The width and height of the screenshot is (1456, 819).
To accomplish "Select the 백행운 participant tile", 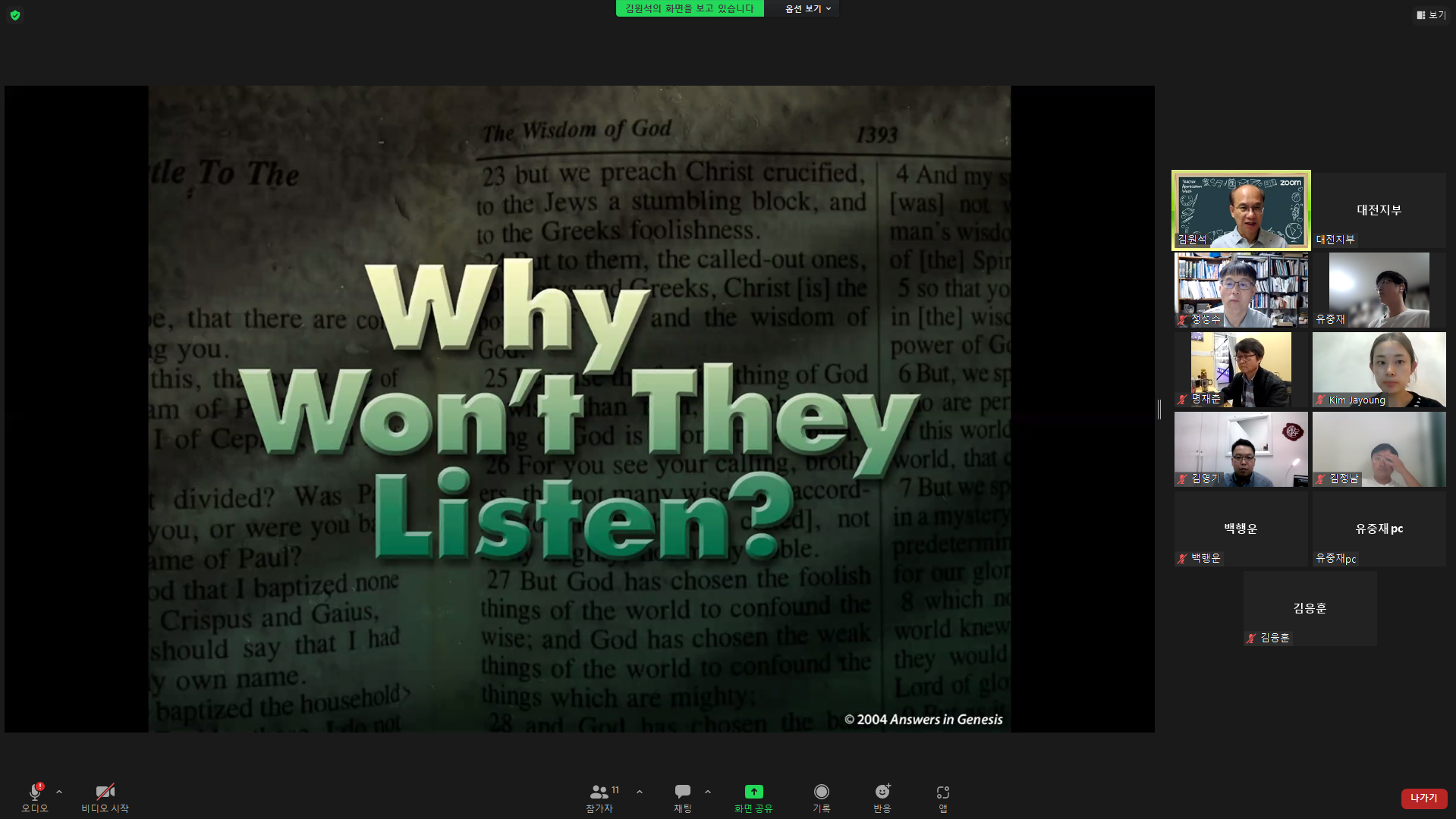I will pos(1241,529).
